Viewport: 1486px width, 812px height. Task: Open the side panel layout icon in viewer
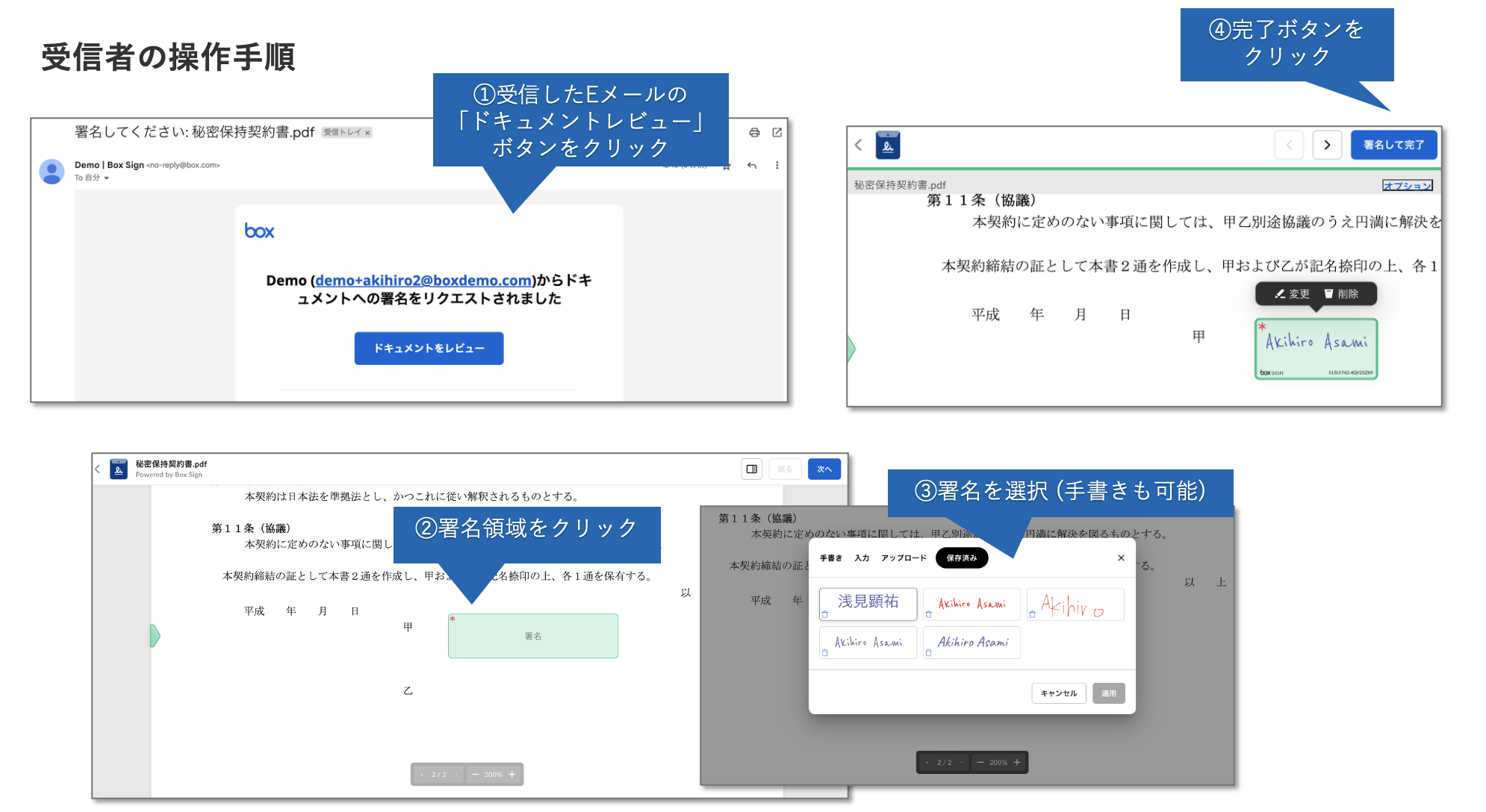pos(751,469)
